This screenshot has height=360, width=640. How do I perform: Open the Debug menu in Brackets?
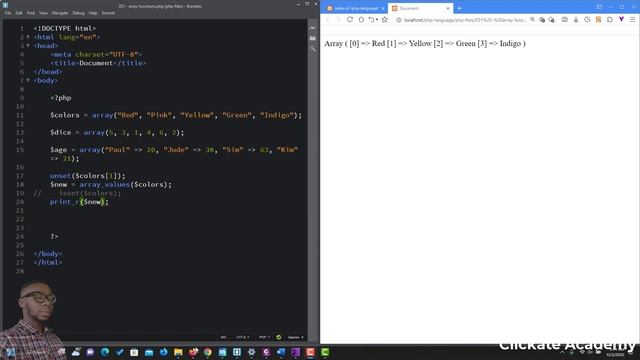[x=78, y=13]
